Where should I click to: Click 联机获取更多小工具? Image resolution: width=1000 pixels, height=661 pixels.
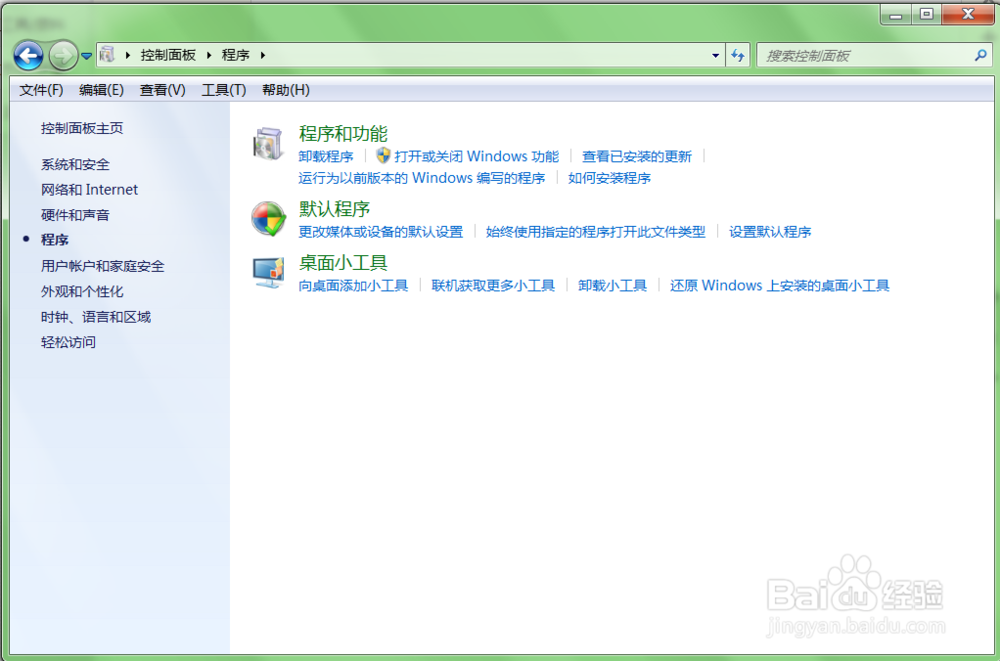tap(495, 285)
